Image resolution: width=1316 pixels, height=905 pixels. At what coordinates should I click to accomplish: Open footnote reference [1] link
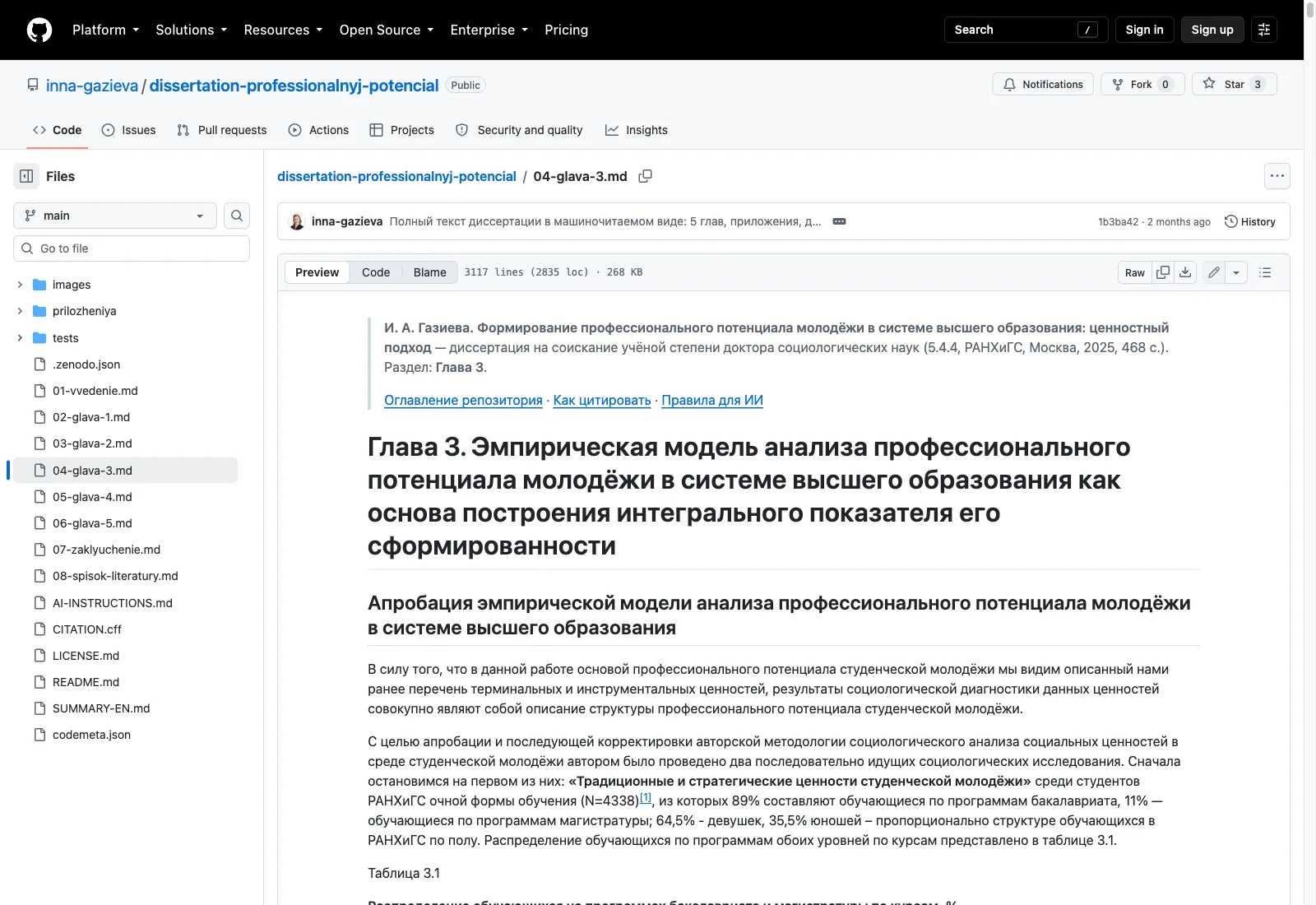click(646, 797)
